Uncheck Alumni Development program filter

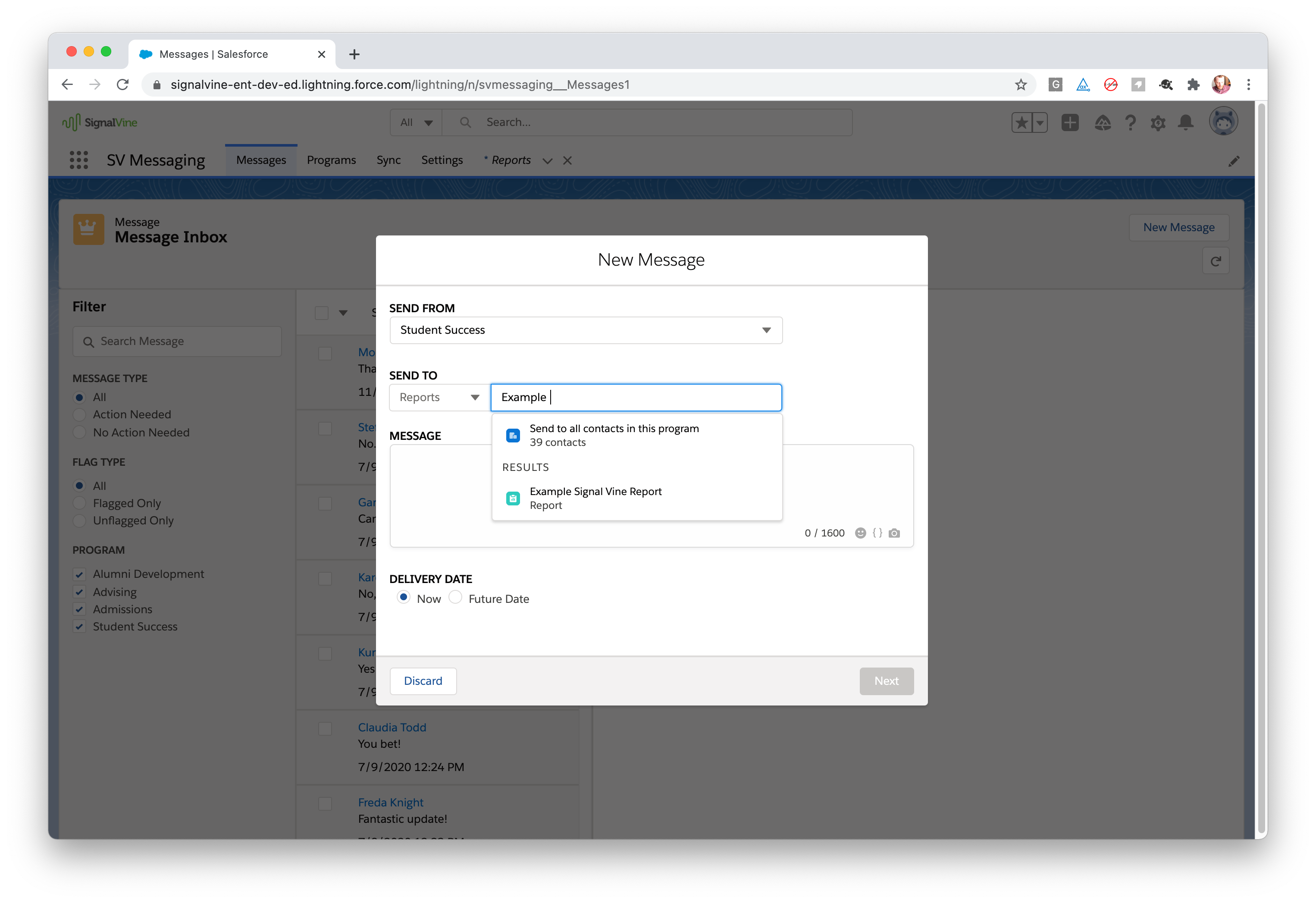coord(80,575)
